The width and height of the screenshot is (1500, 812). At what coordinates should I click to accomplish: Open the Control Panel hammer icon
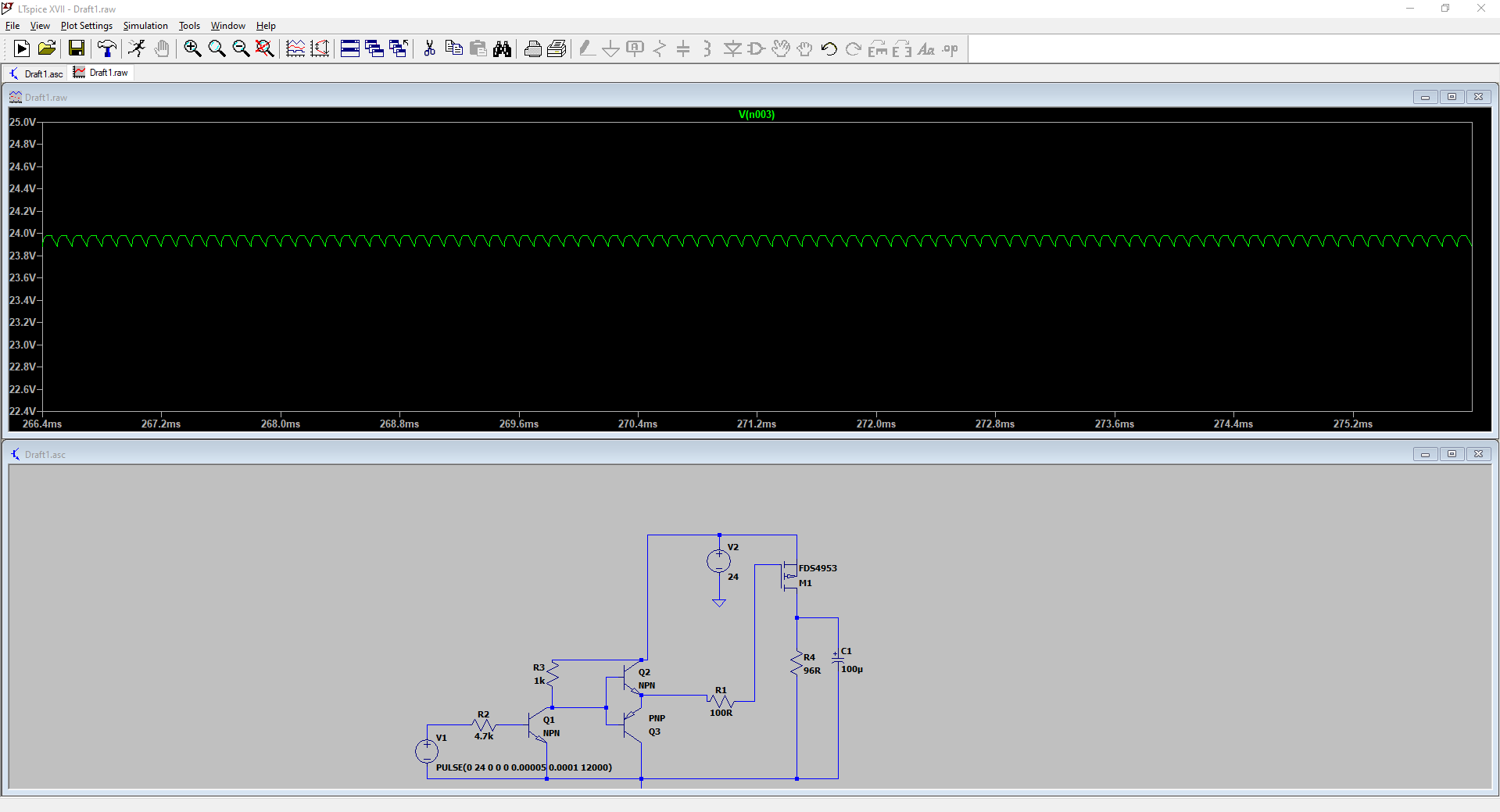[107, 49]
